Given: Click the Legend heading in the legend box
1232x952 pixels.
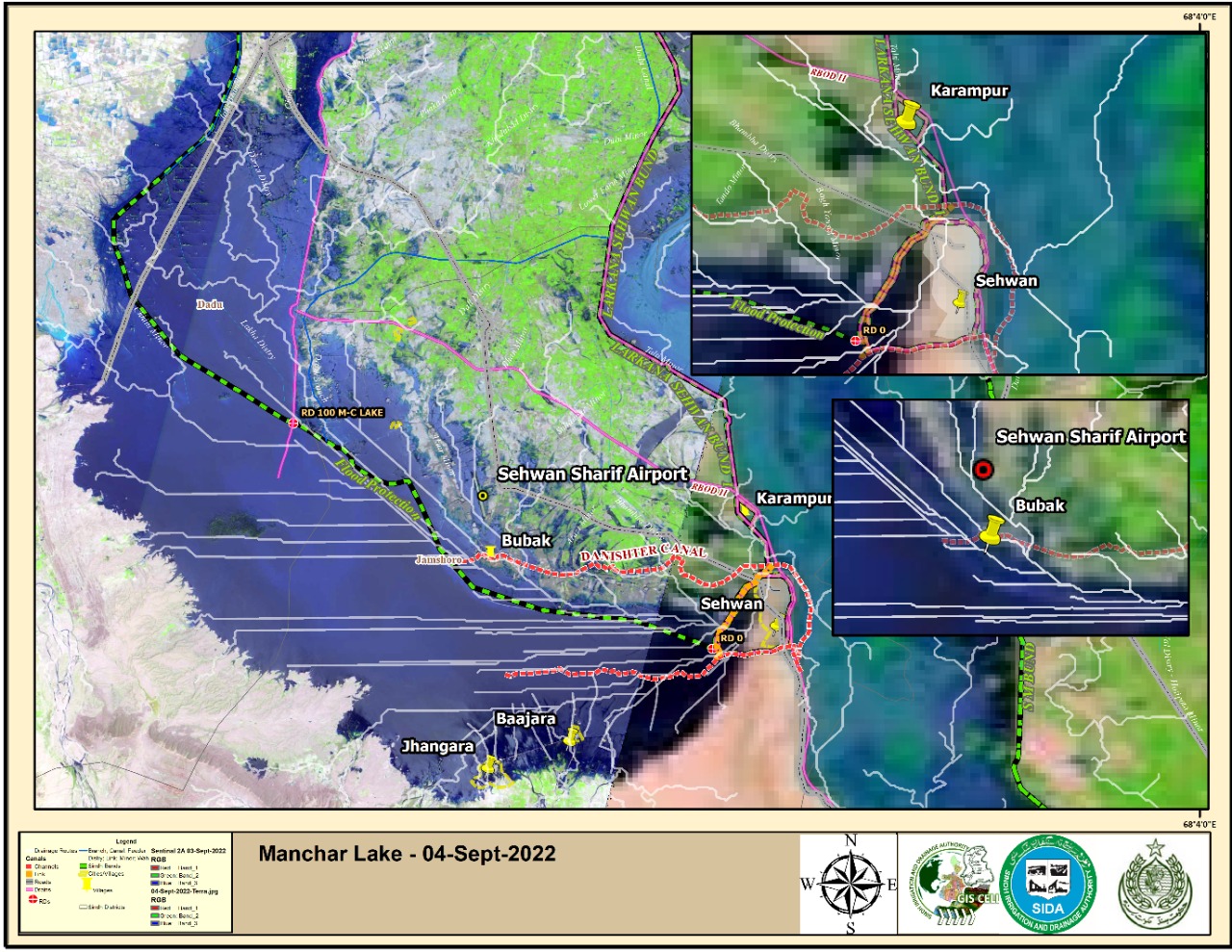Looking at the screenshot, I should (x=125, y=842).
